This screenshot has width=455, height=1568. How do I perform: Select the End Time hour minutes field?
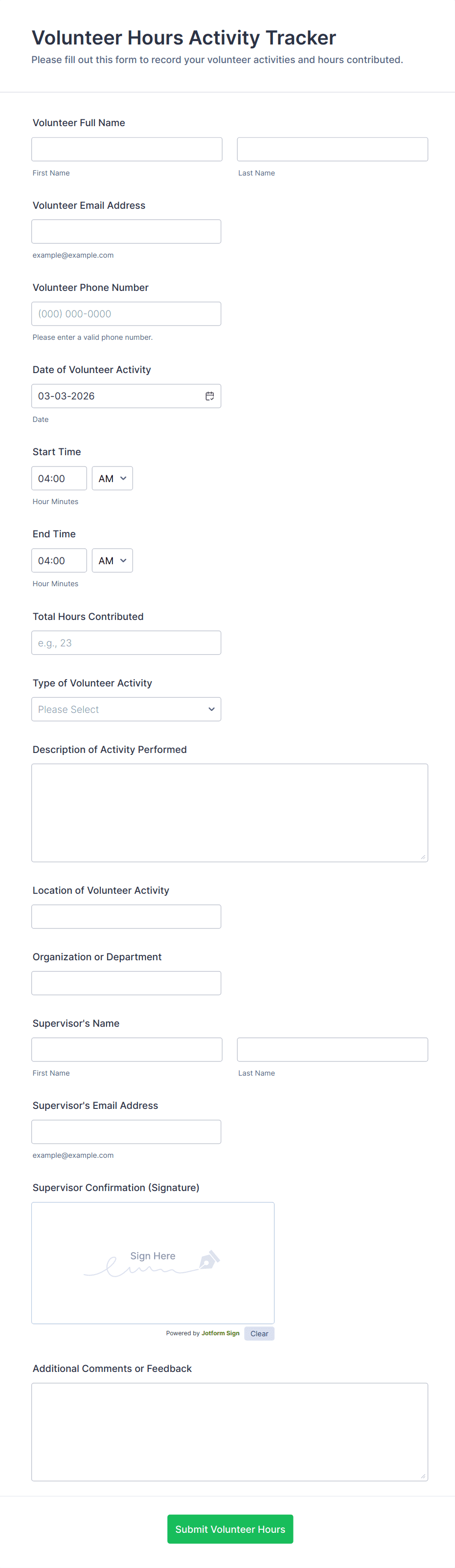(59, 560)
